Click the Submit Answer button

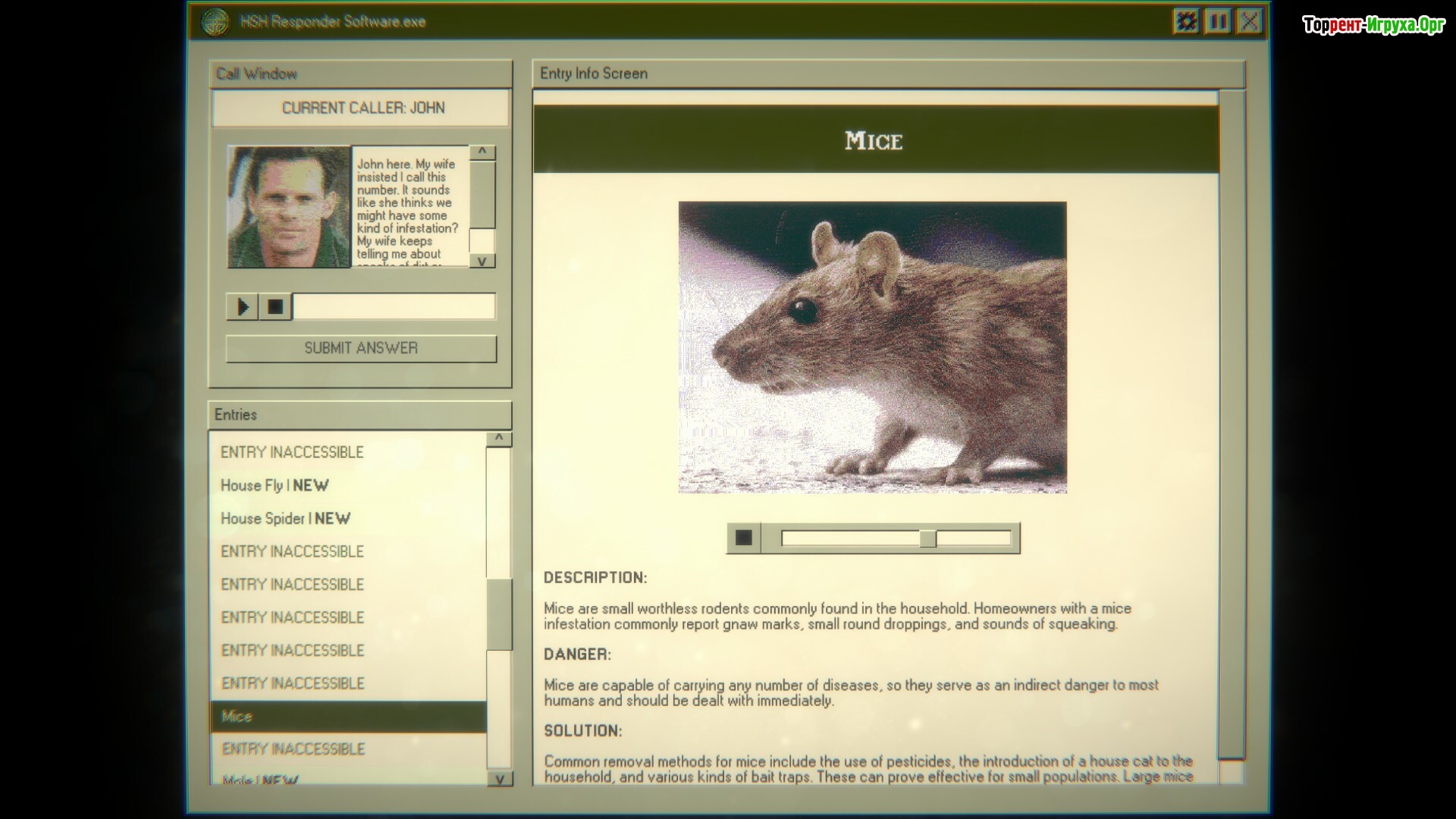(361, 348)
